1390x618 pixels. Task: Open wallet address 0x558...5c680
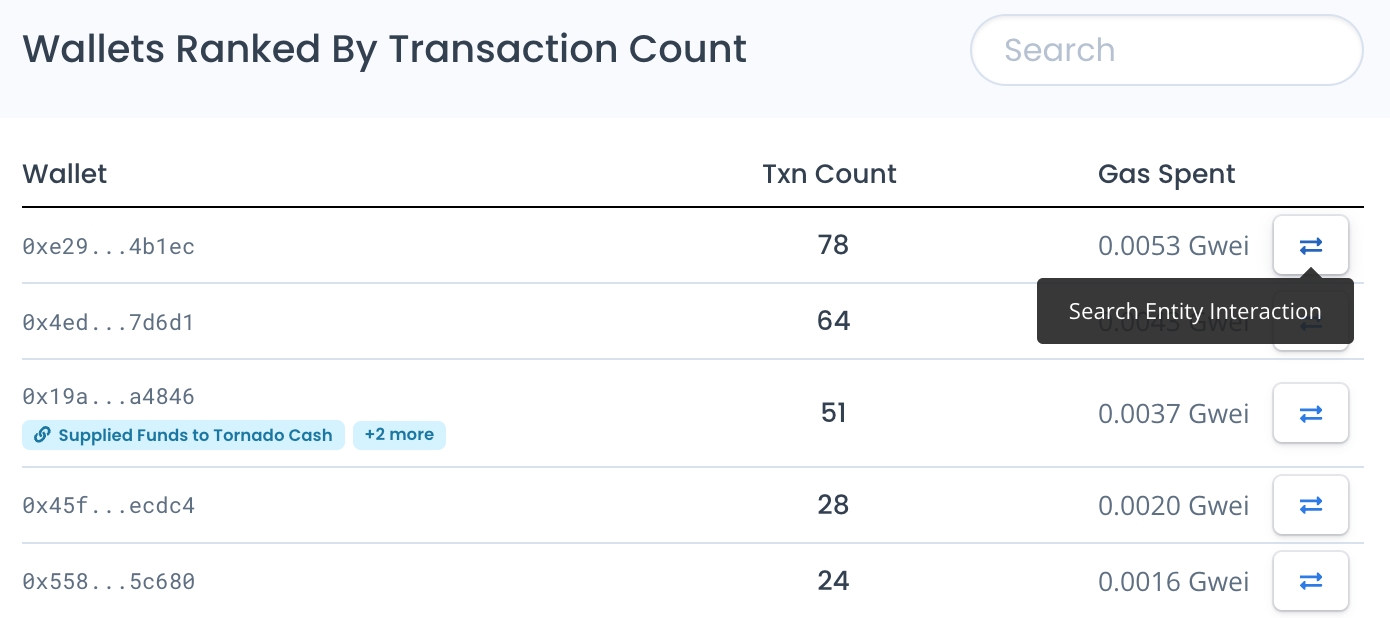pyautogui.click(x=108, y=581)
